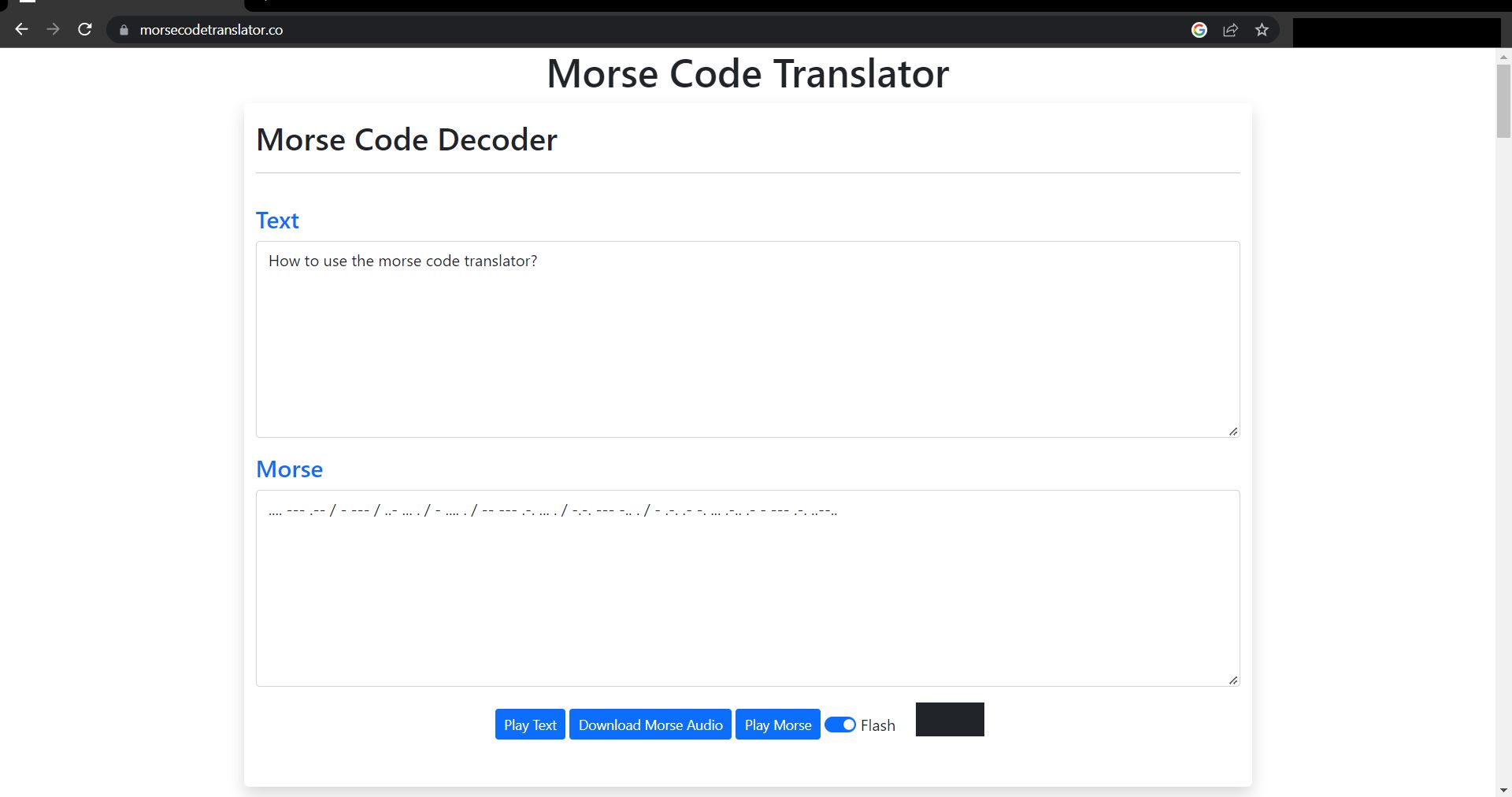Image resolution: width=1512 pixels, height=797 pixels.
Task: Open site security info via lock icon
Action: click(123, 30)
